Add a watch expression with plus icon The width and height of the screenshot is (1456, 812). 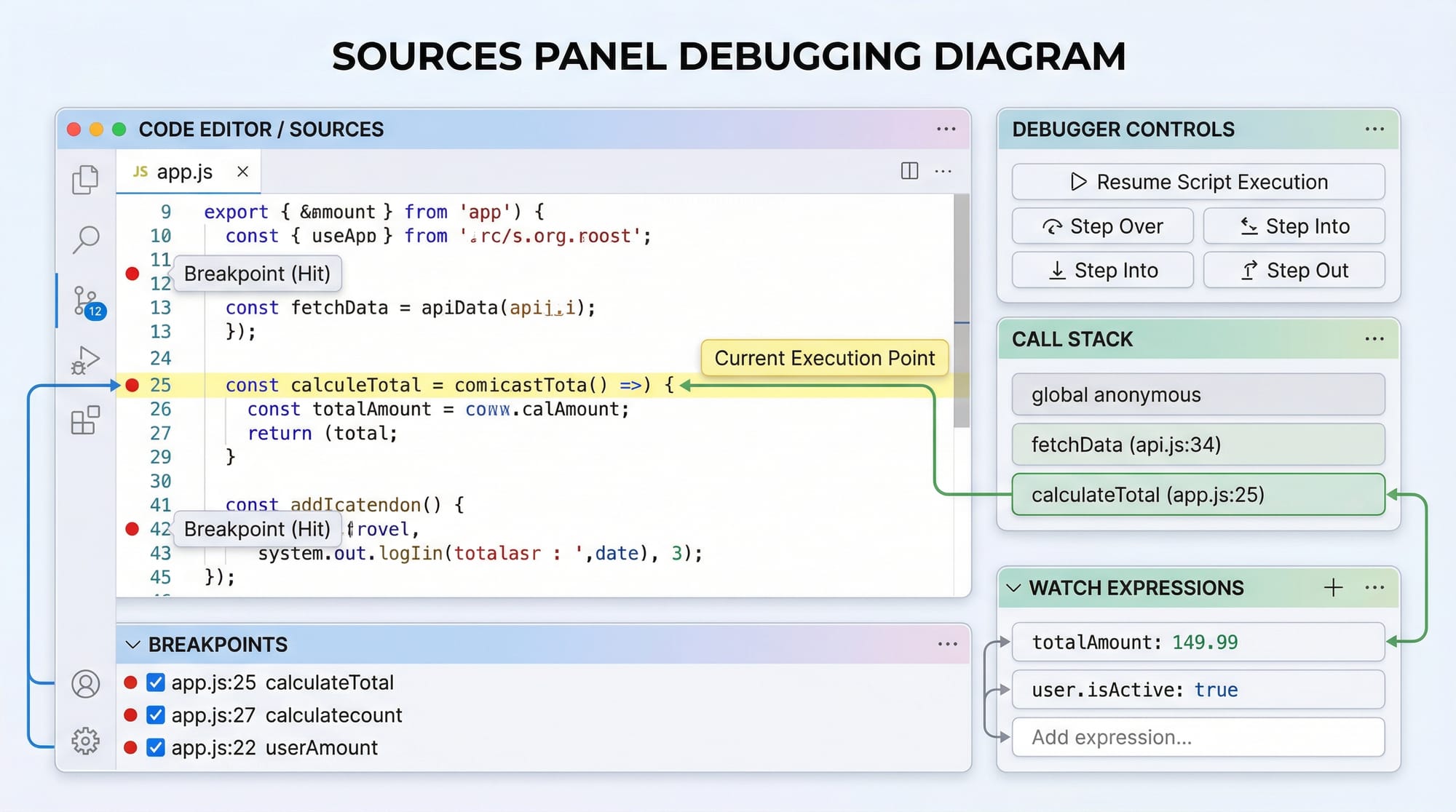1333,587
